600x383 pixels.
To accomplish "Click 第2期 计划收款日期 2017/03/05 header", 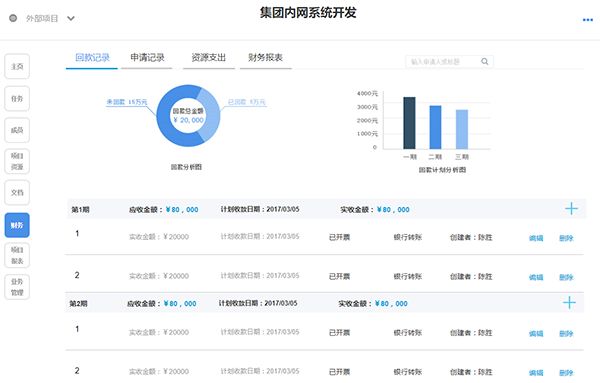I will click(258, 303).
